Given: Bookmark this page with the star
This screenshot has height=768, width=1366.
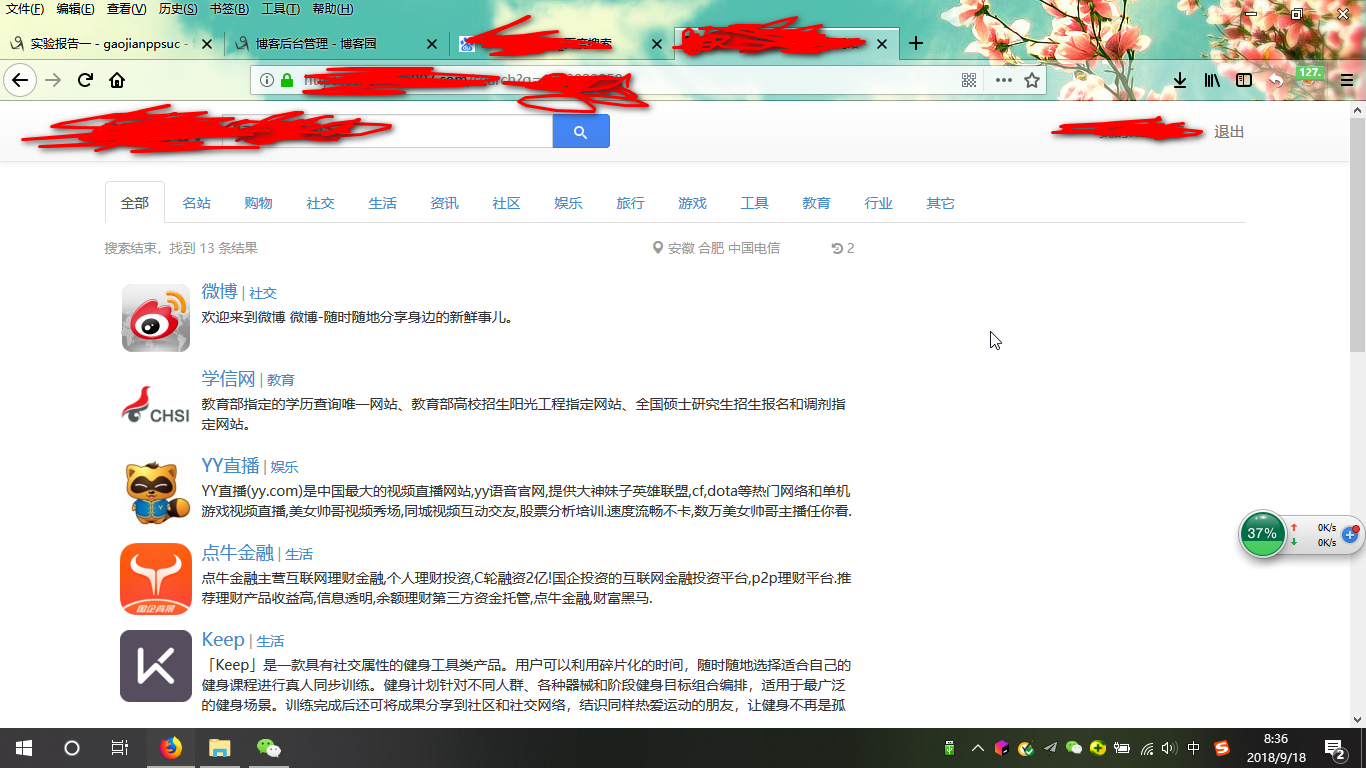Looking at the screenshot, I should [1032, 80].
